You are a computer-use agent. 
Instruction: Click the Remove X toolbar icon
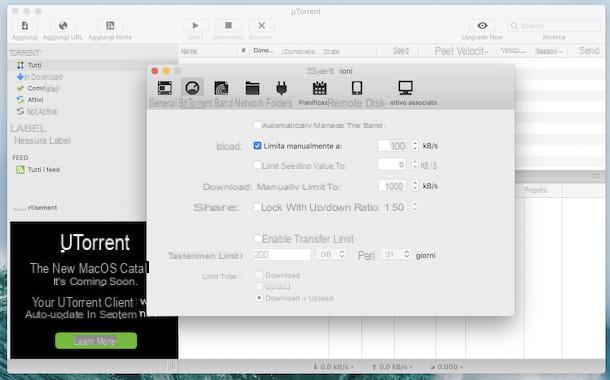[x=261, y=26]
